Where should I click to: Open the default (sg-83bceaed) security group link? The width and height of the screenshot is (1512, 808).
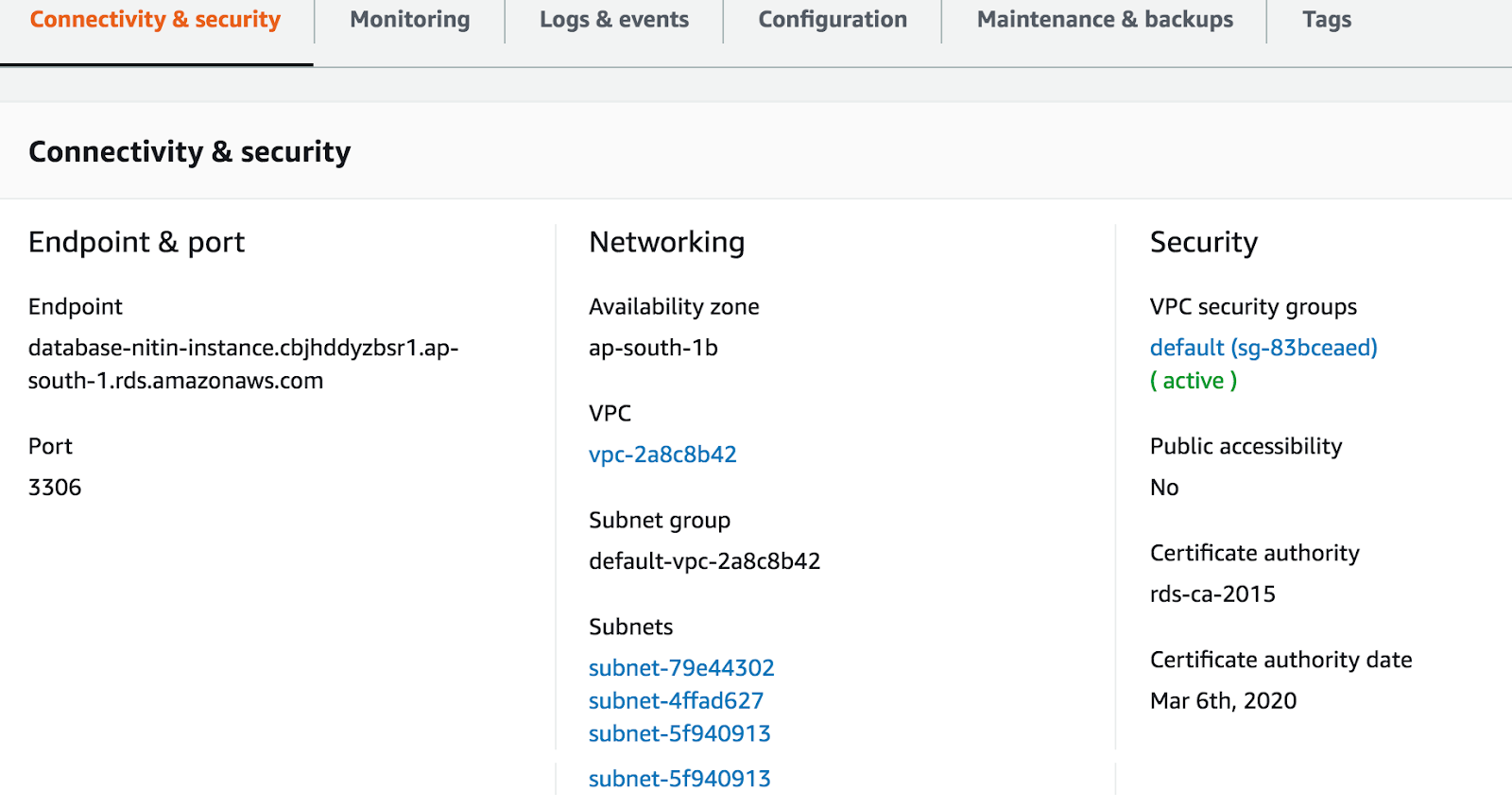[x=1263, y=348]
